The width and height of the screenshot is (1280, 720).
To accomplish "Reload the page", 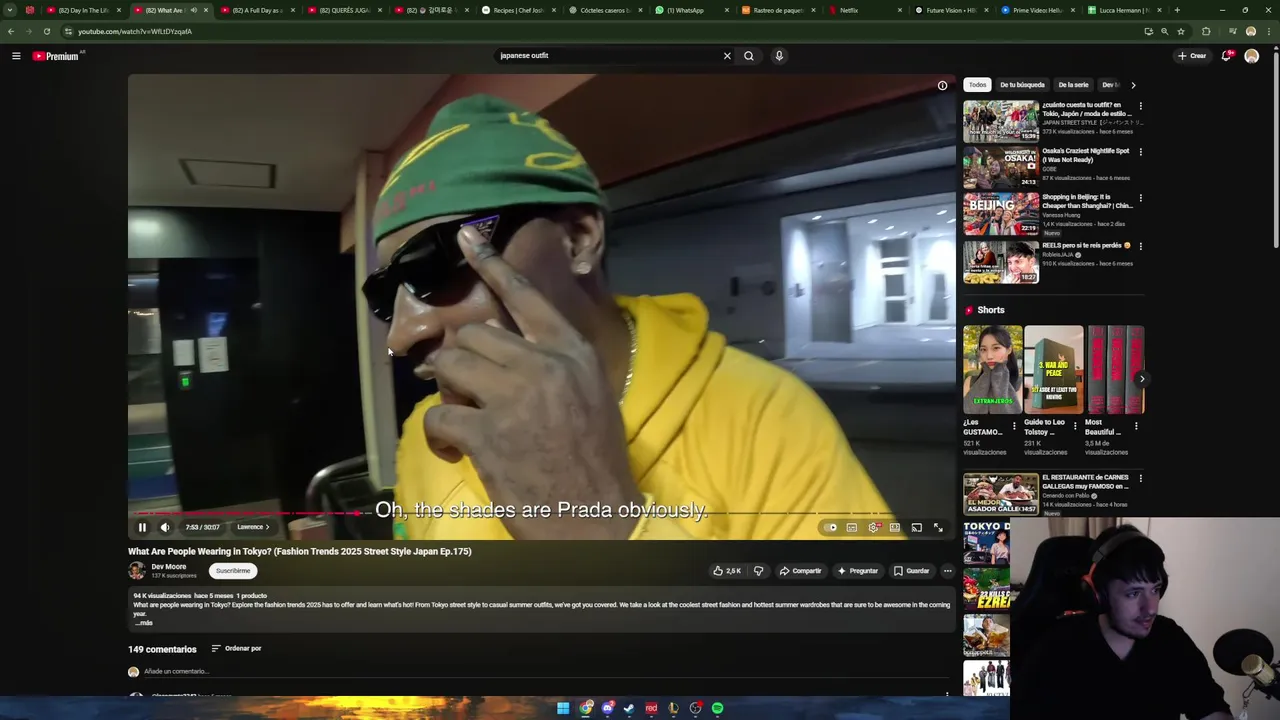I will click(47, 31).
